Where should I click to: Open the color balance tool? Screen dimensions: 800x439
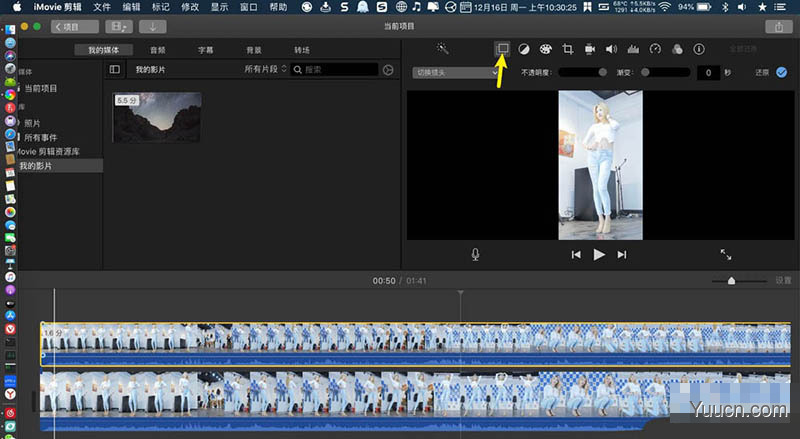tap(524, 49)
